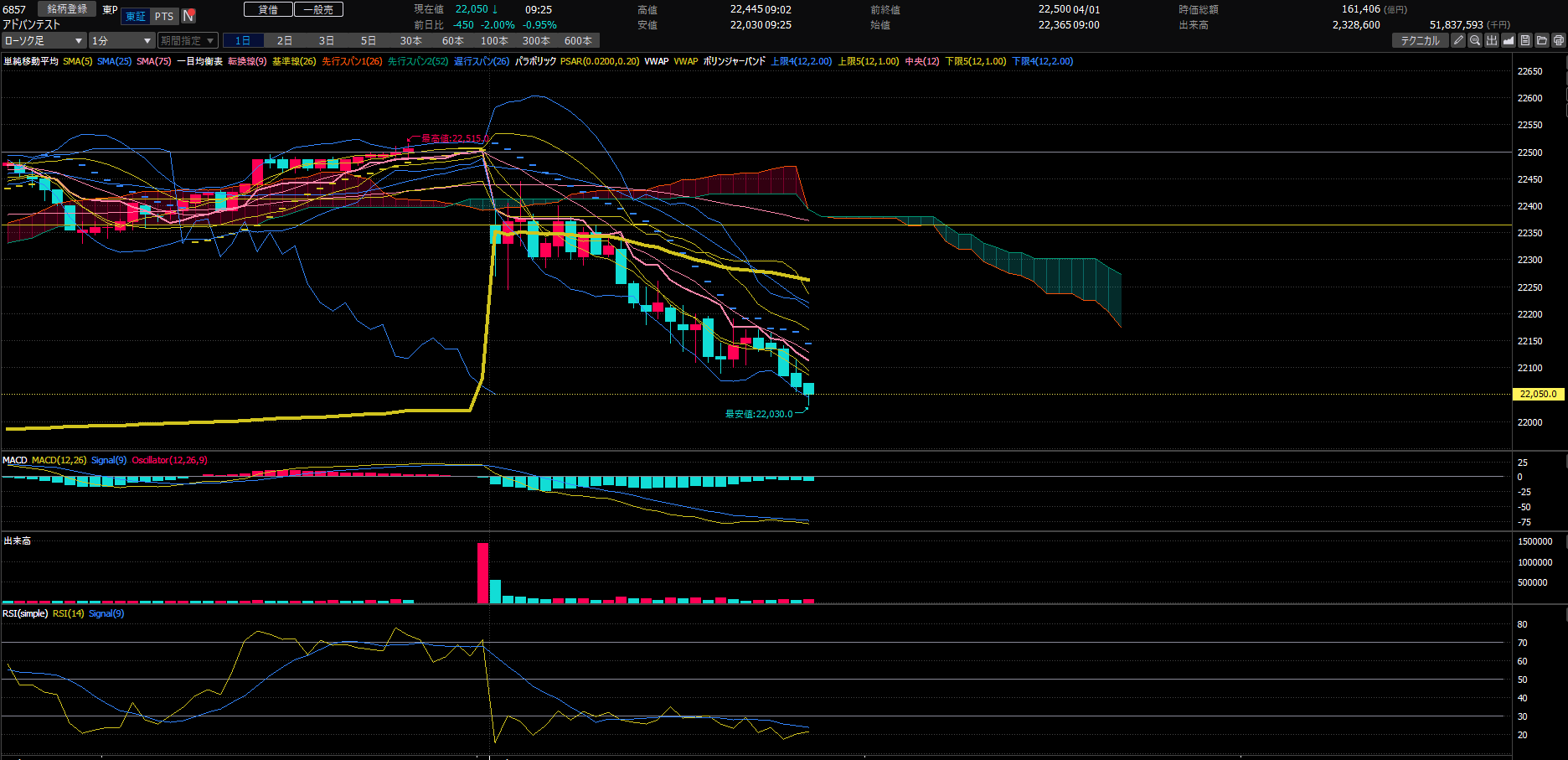Switch market to 東証

[x=136, y=17]
